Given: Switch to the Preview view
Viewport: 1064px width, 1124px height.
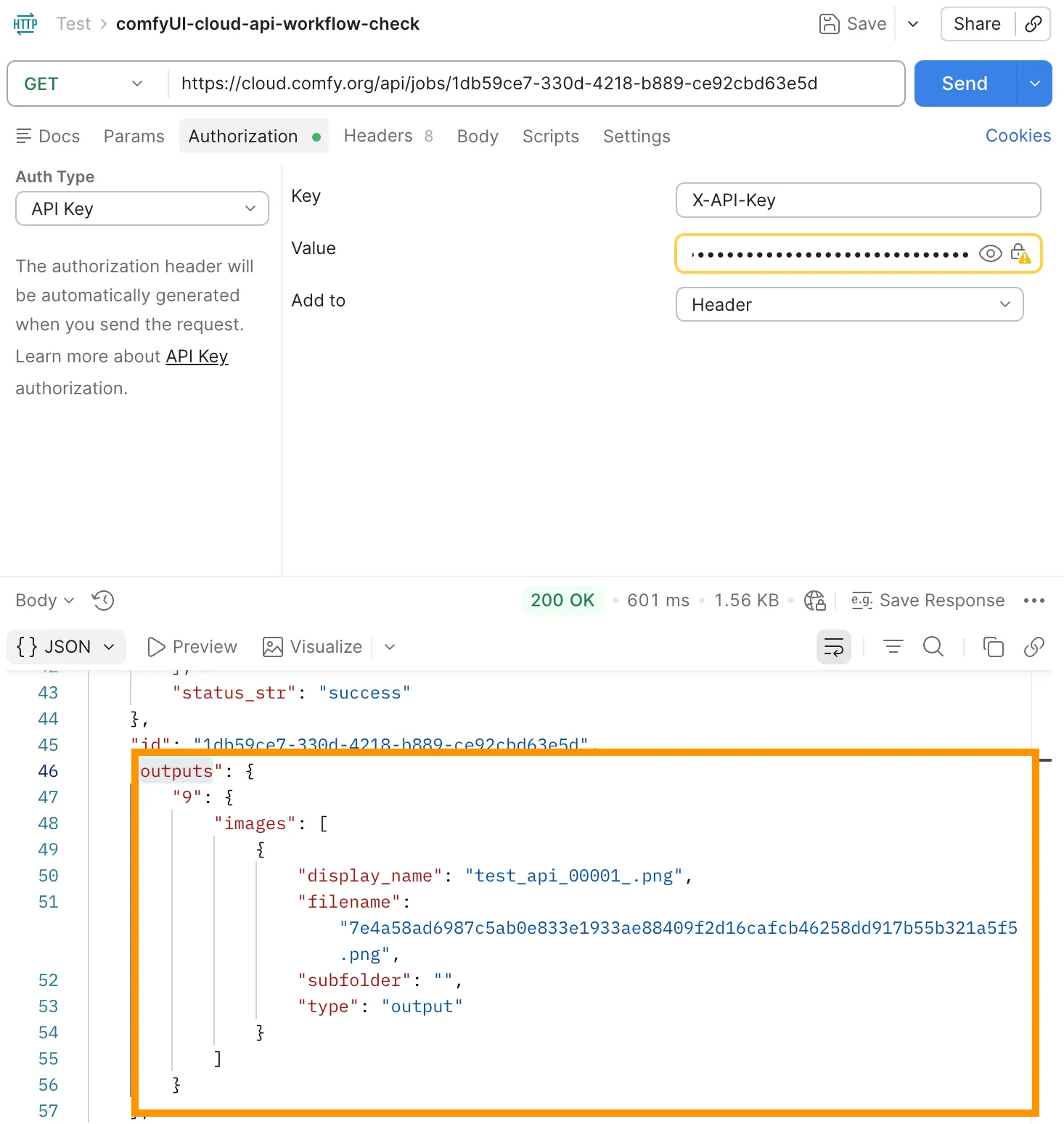Looking at the screenshot, I should coord(192,646).
